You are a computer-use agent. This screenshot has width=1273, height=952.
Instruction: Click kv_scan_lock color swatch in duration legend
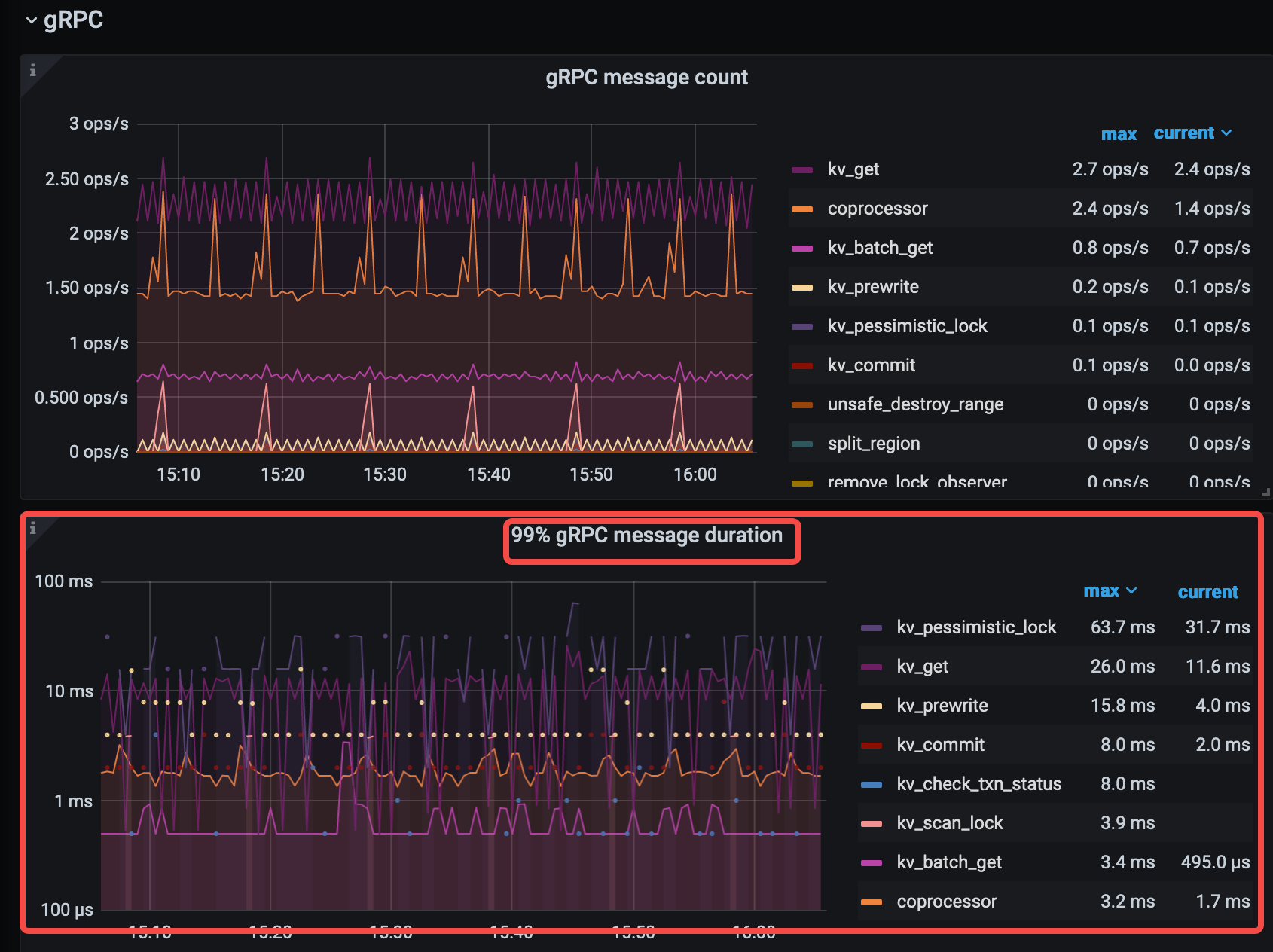[872, 824]
